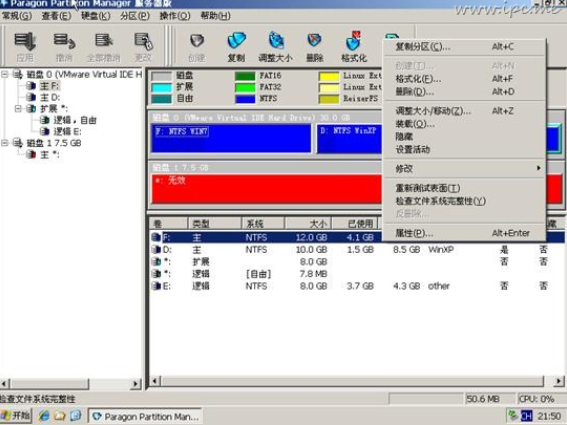Click the 全部撤消 (Undo All) toolbar icon

[x=104, y=47]
